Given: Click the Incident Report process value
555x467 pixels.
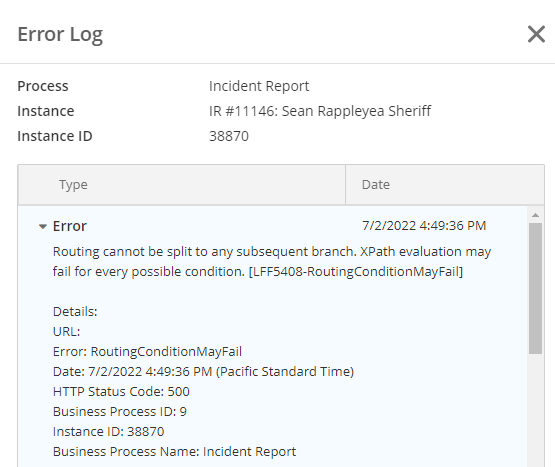Looking at the screenshot, I should pos(259,86).
